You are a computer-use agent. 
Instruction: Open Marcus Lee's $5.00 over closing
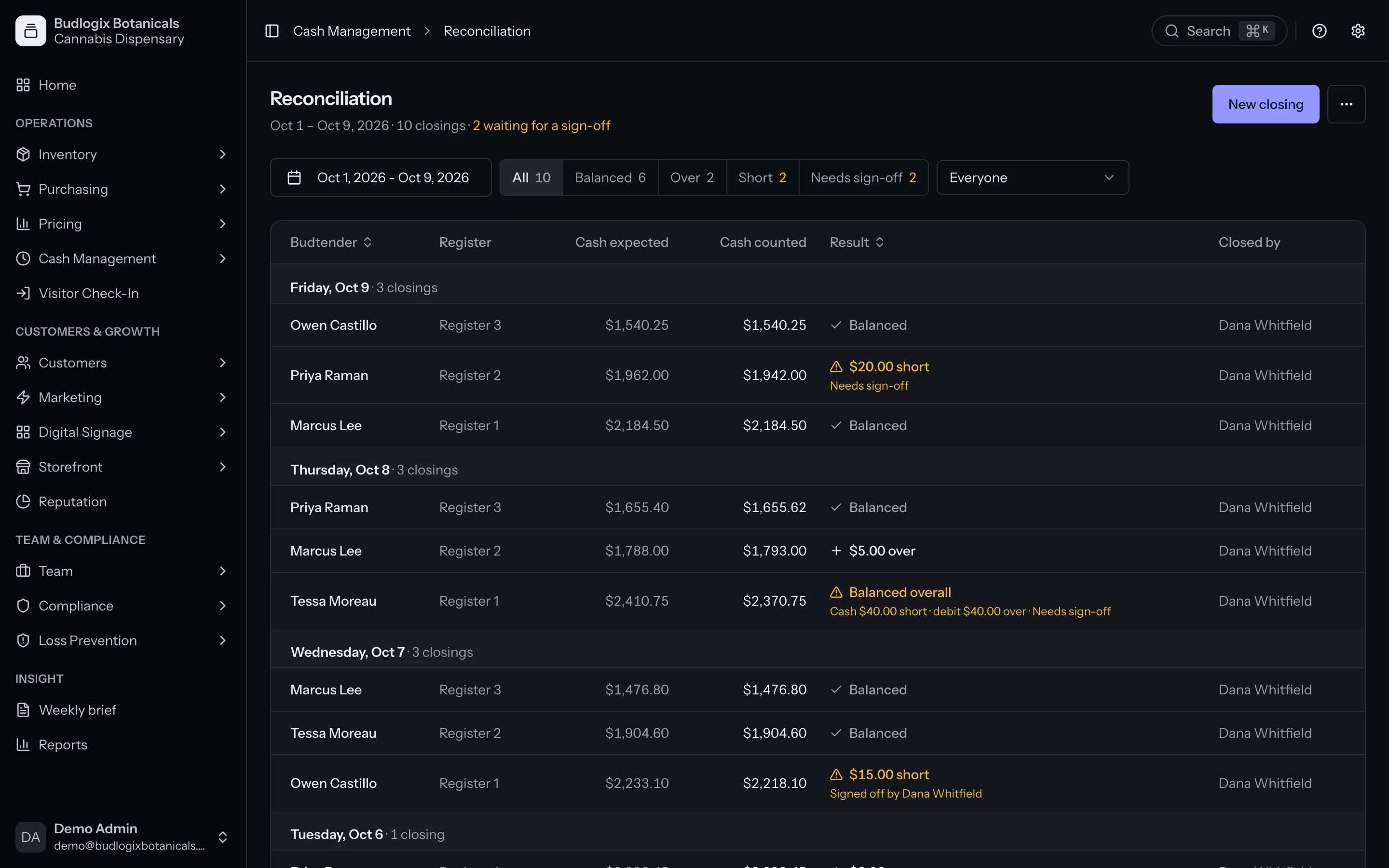click(x=818, y=551)
